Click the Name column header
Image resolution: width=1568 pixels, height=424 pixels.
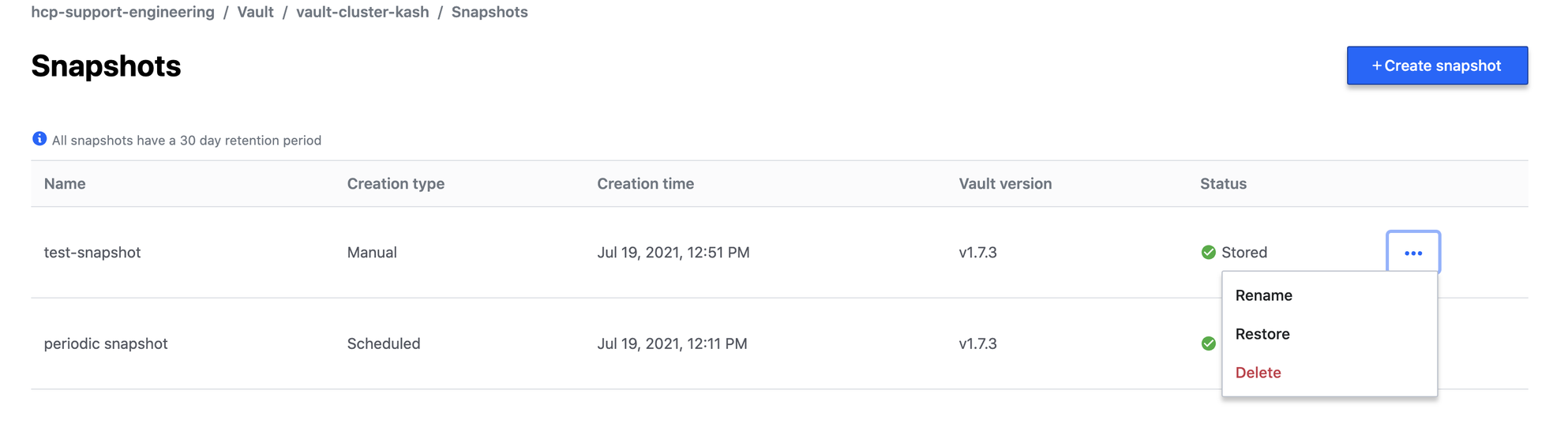coord(65,184)
